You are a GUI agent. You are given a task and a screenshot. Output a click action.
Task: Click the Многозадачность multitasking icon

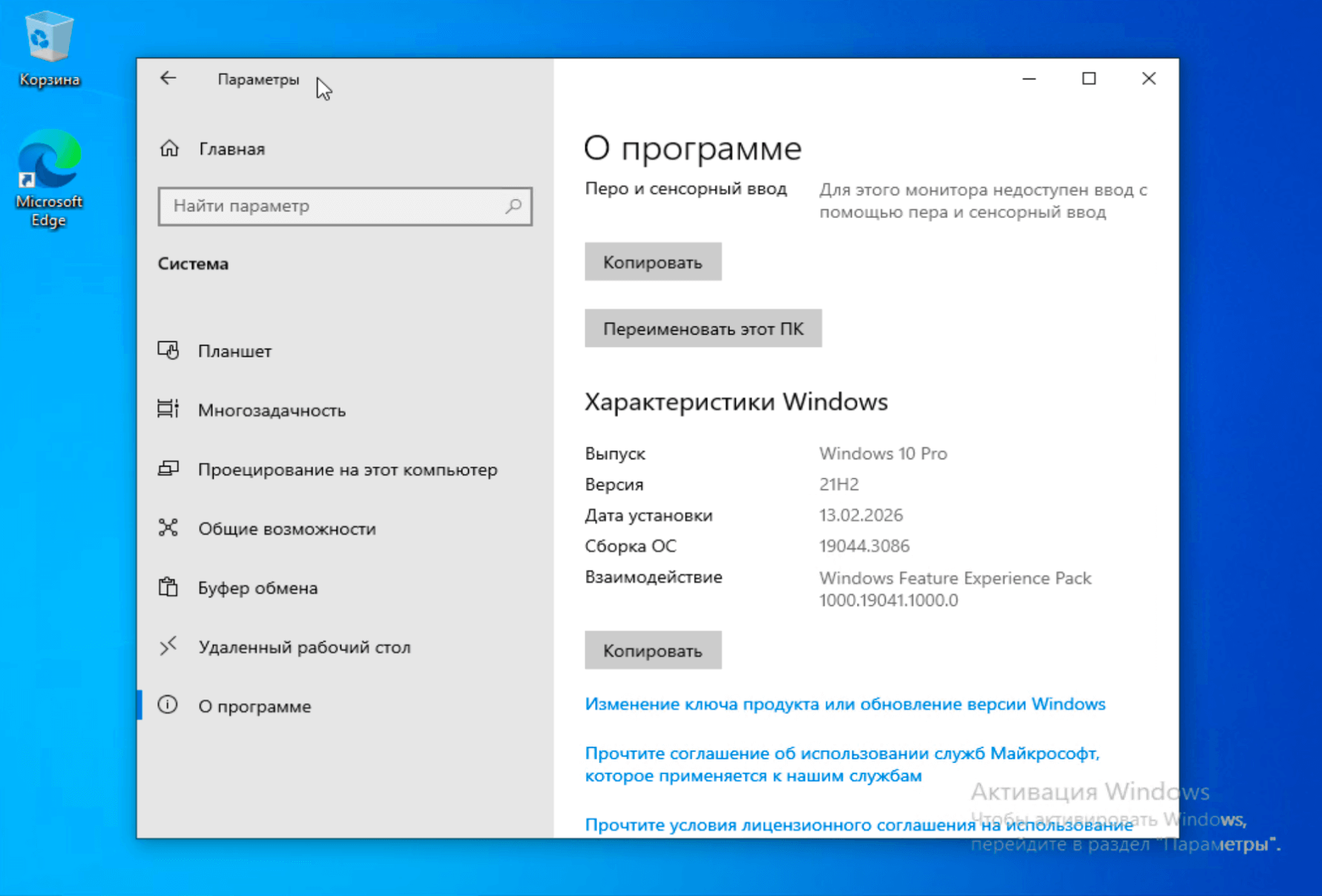coord(168,409)
